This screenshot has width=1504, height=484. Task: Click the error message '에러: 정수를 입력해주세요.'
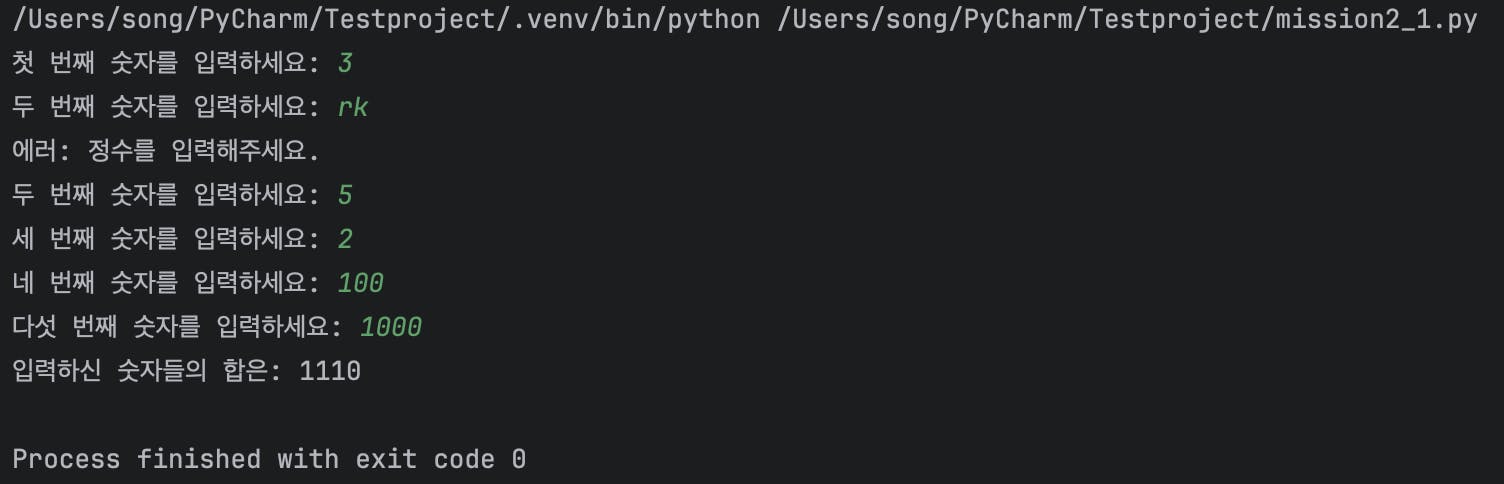(x=166, y=152)
